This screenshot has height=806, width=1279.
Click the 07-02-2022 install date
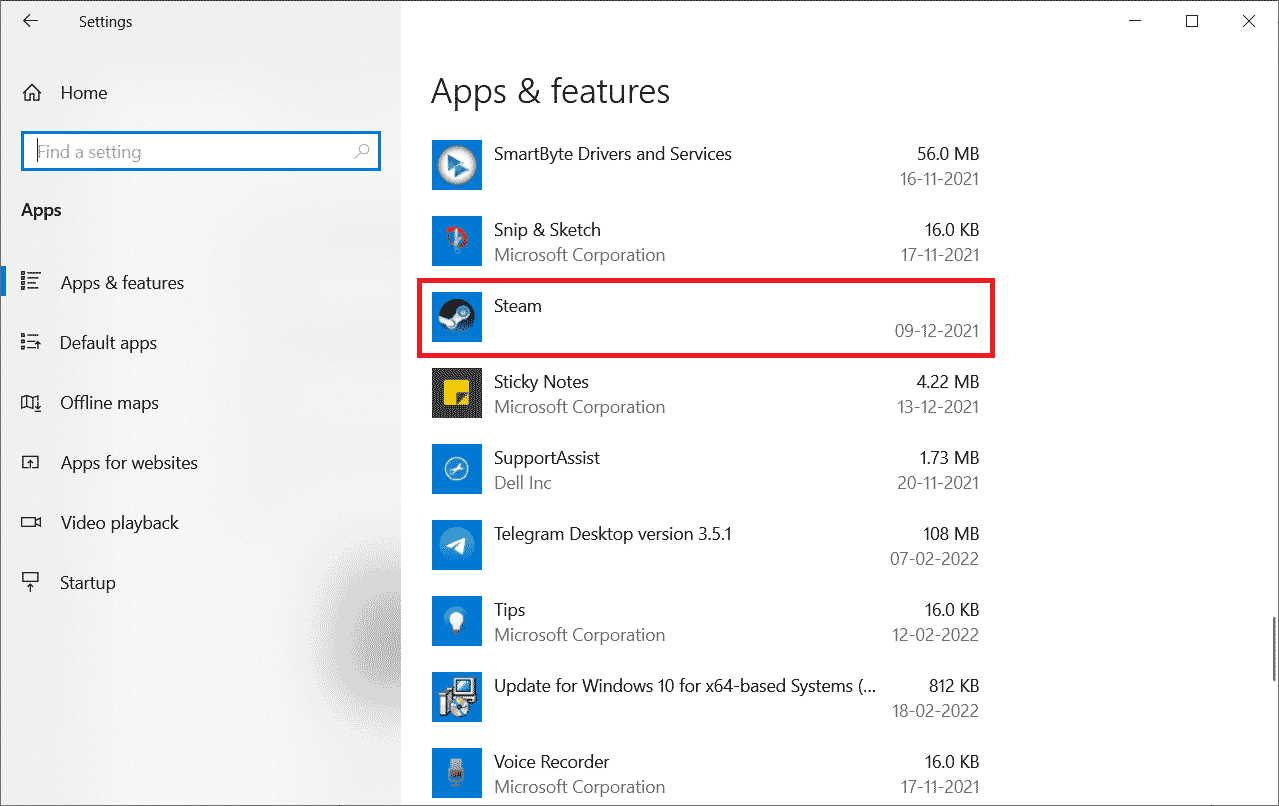pyautogui.click(x=937, y=559)
